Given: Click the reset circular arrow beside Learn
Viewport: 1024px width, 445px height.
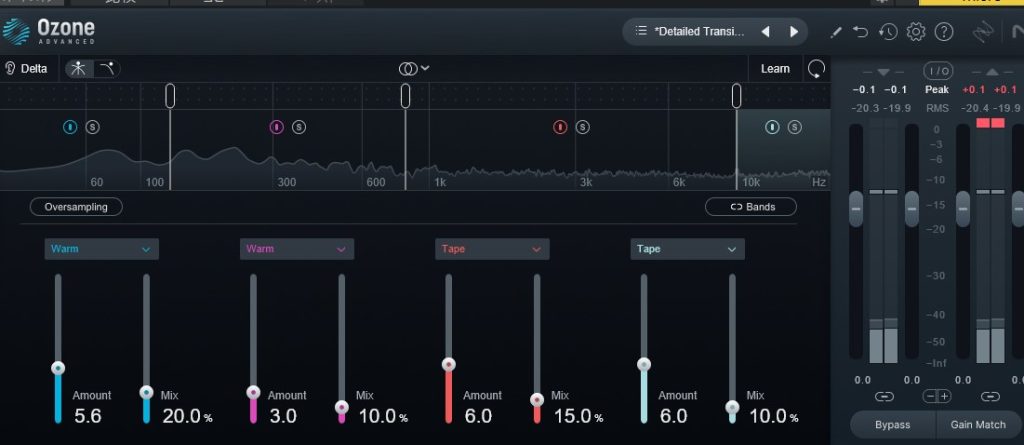Looking at the screenshot, I should click(x=817, y=69).
